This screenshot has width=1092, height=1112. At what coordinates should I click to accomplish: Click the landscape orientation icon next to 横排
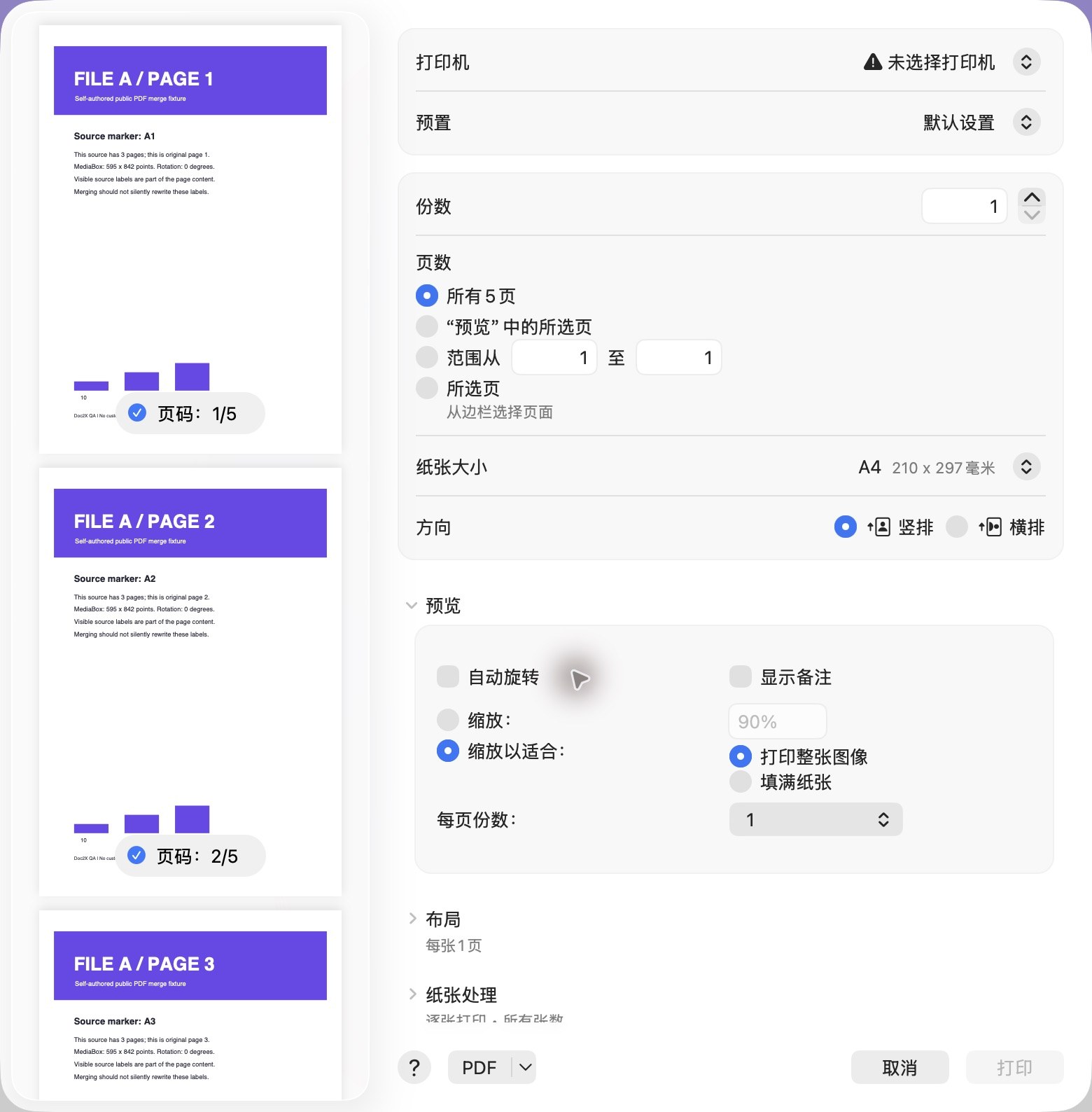(990, 527)
